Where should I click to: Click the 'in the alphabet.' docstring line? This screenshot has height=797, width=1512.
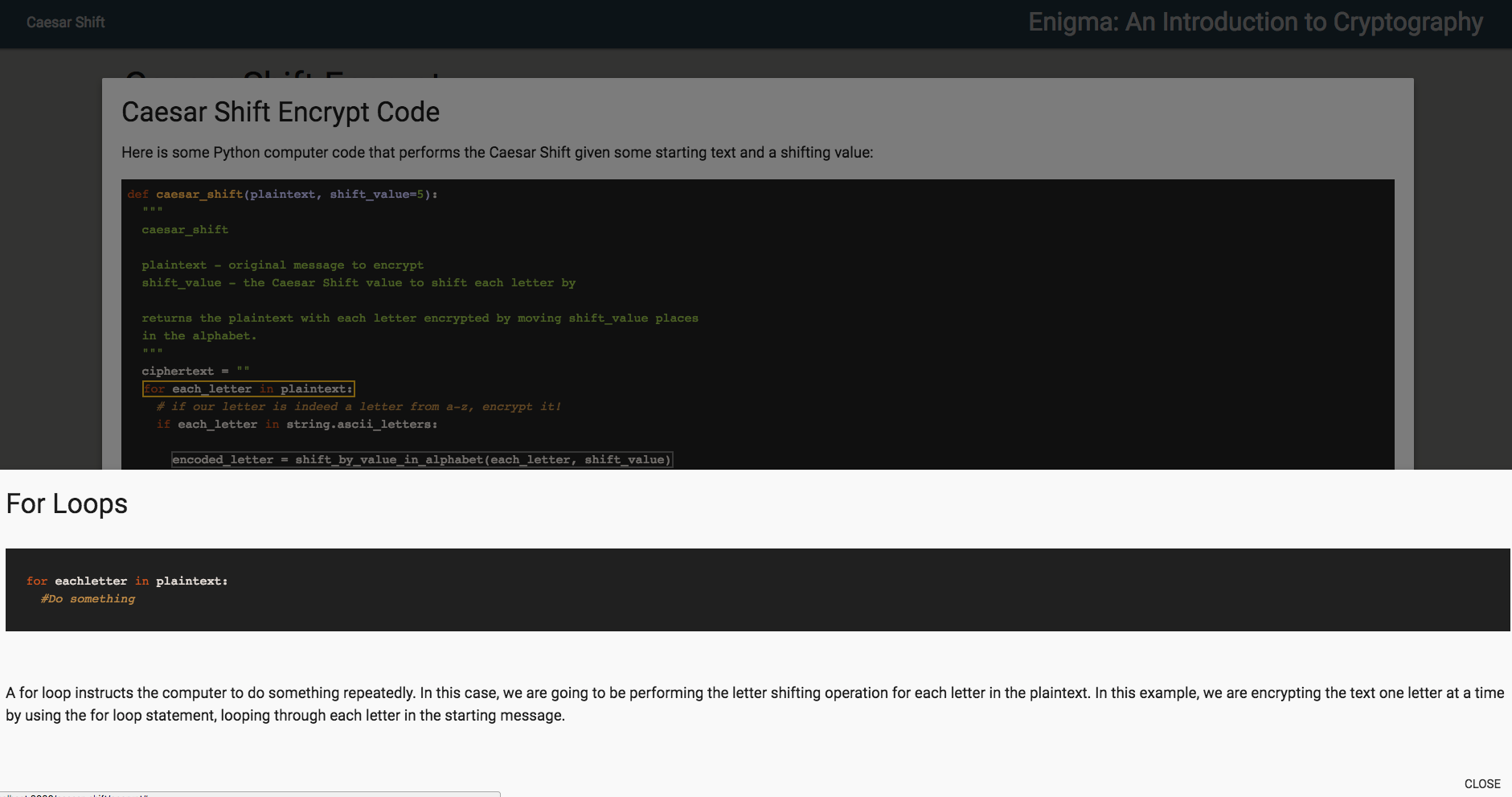point(199,336)
